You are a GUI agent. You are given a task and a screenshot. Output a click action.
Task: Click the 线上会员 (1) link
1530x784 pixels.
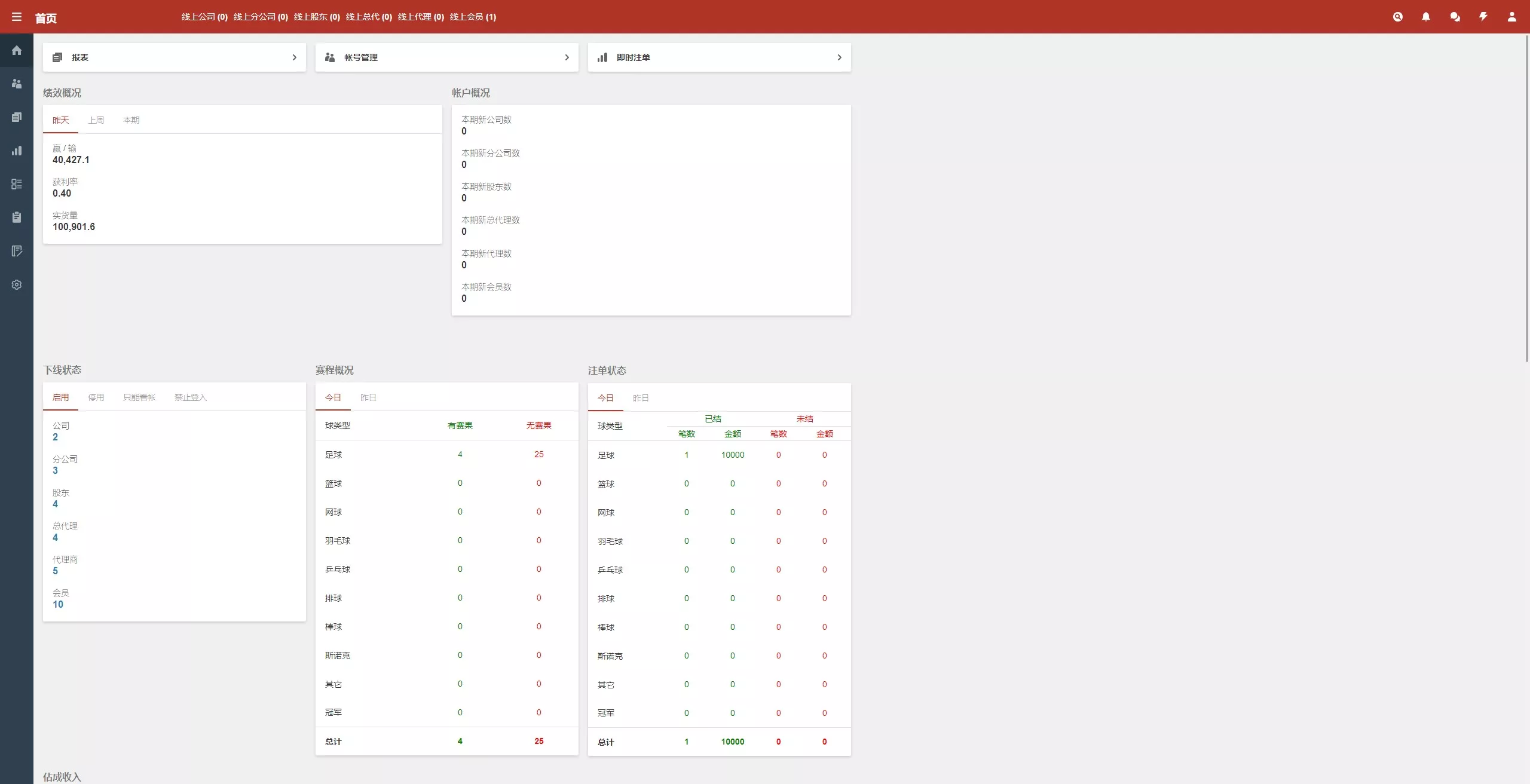pyautogui.click(x=473, y=17)
